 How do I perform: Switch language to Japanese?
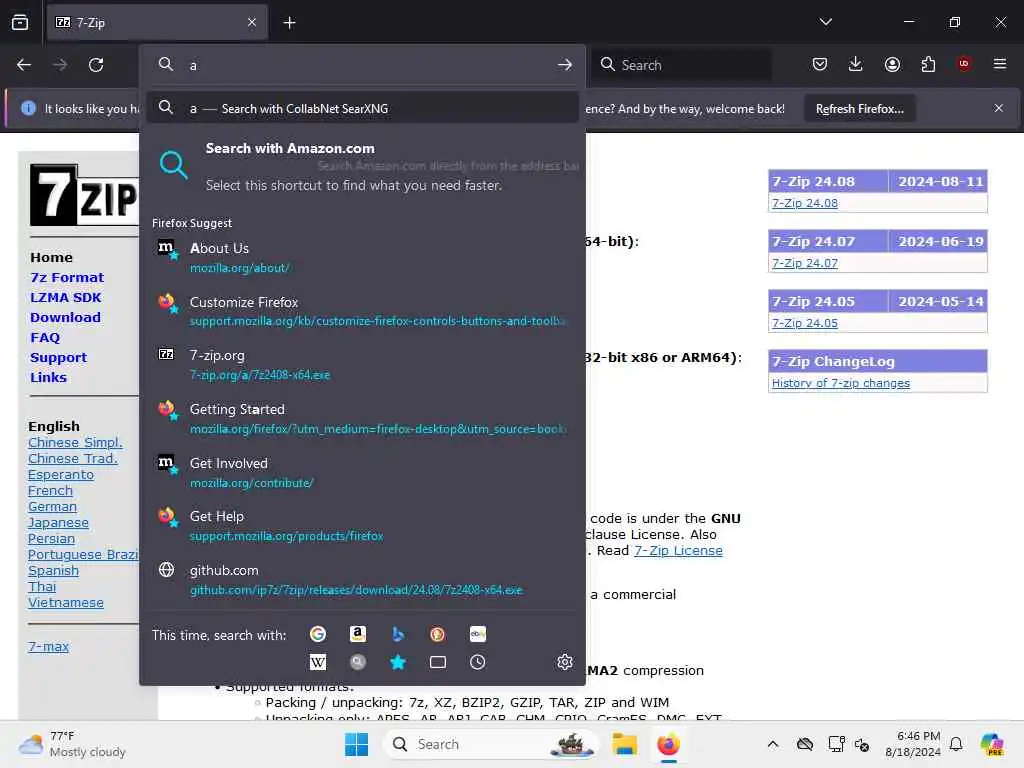click(x=58, y=522)
